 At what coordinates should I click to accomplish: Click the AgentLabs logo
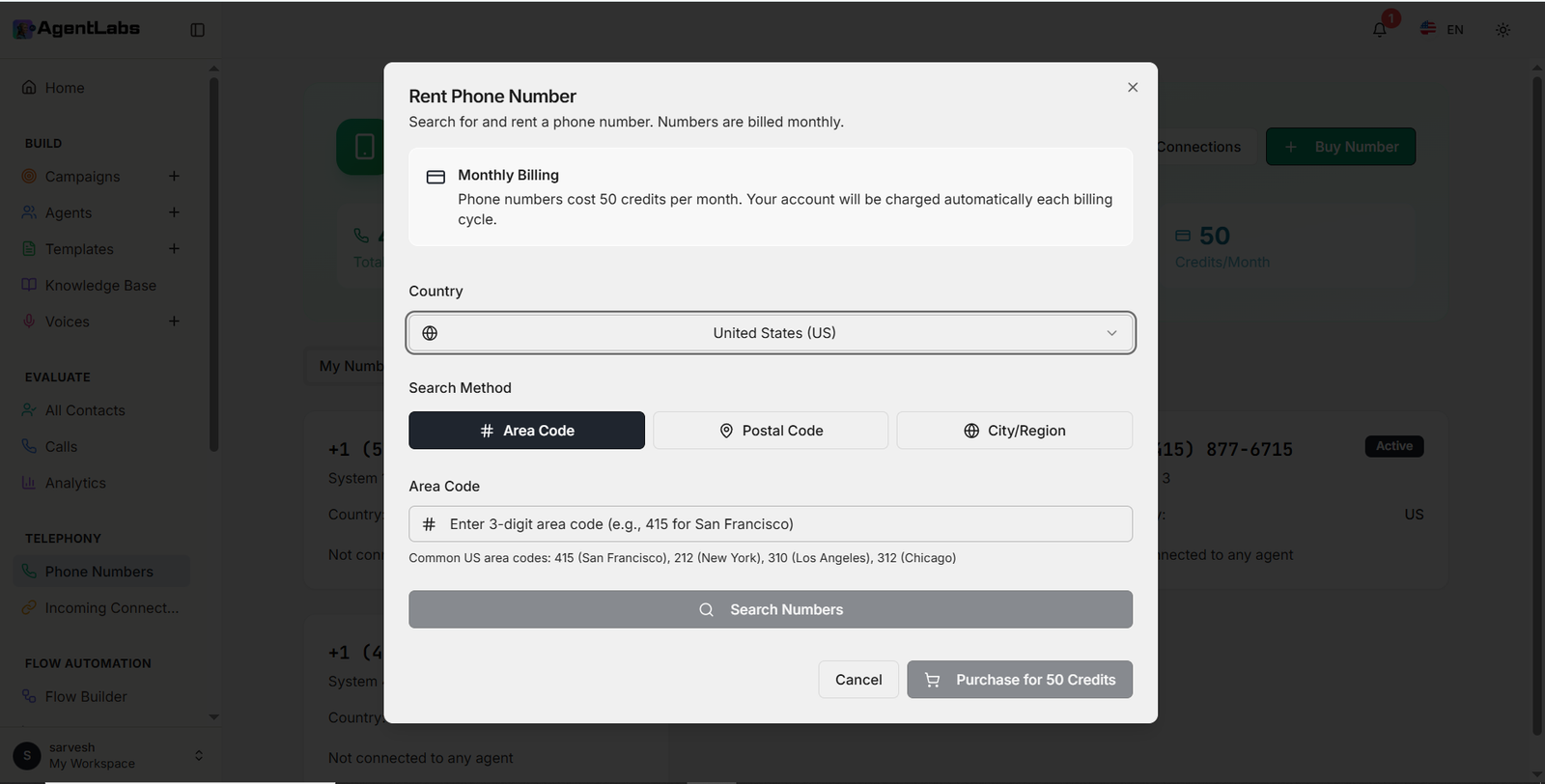77,28
